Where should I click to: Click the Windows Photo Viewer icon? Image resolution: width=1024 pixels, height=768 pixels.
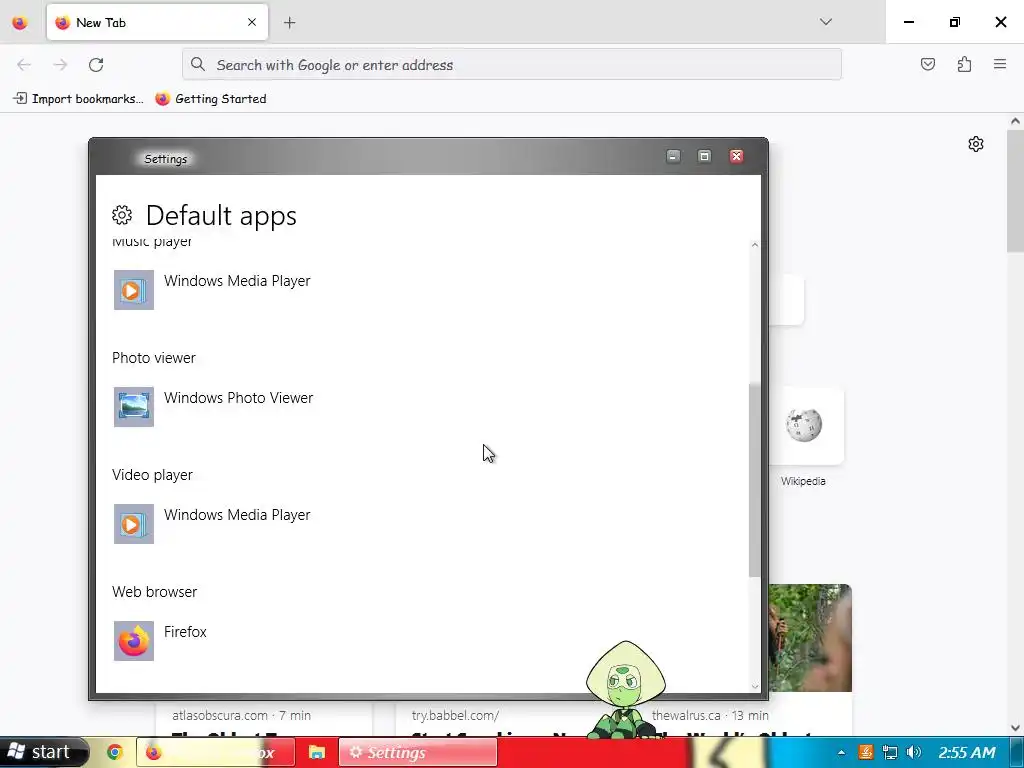click(134, 407)
